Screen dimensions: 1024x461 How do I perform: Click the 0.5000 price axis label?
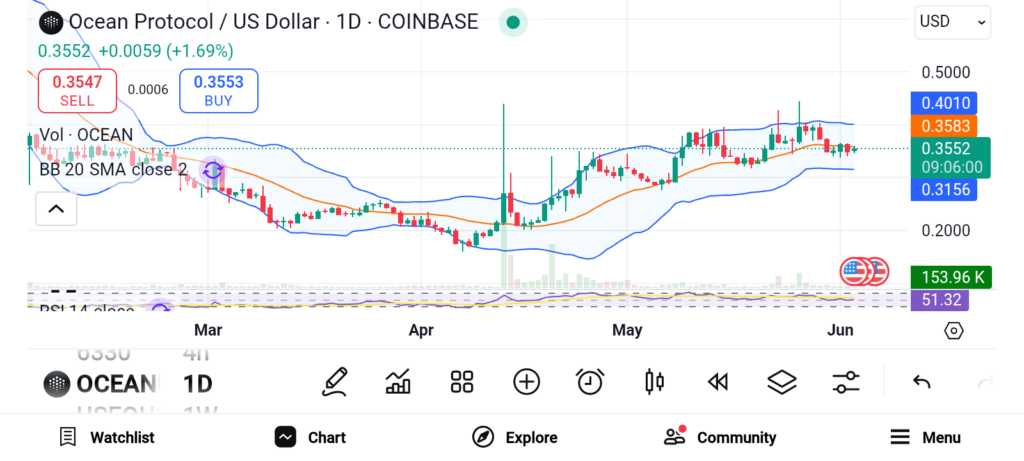click(946, 72)
